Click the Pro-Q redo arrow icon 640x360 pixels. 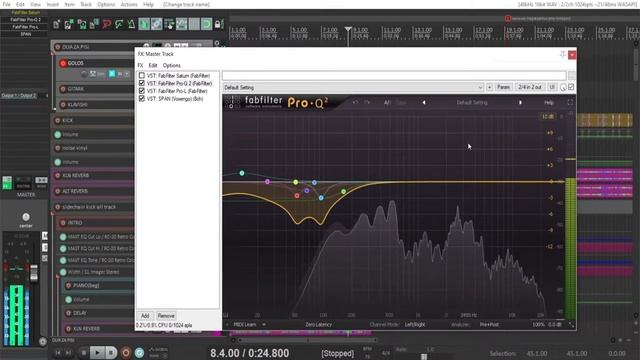tap(367, 102)
